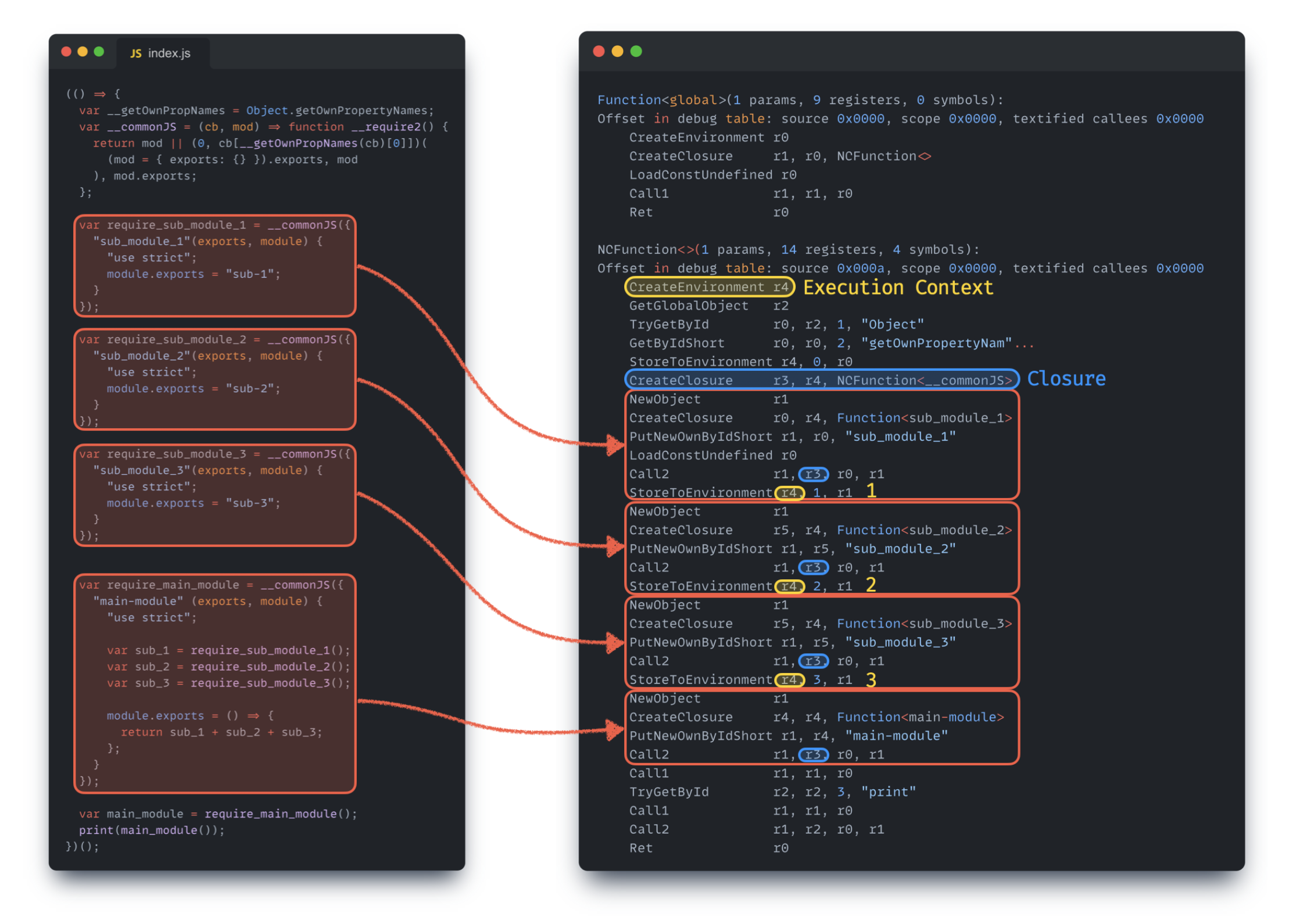Click the red traffic light of the left window

pos(67,51)
